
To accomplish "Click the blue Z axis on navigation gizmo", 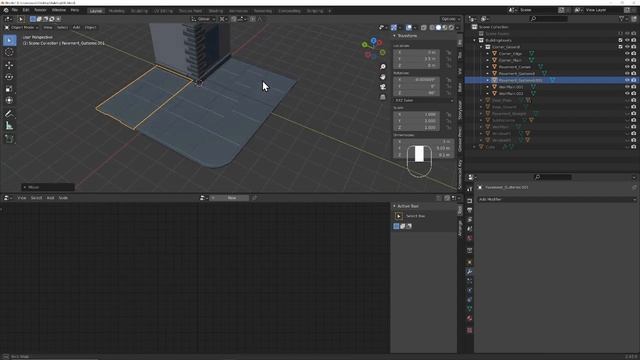I will click(373, 40).
